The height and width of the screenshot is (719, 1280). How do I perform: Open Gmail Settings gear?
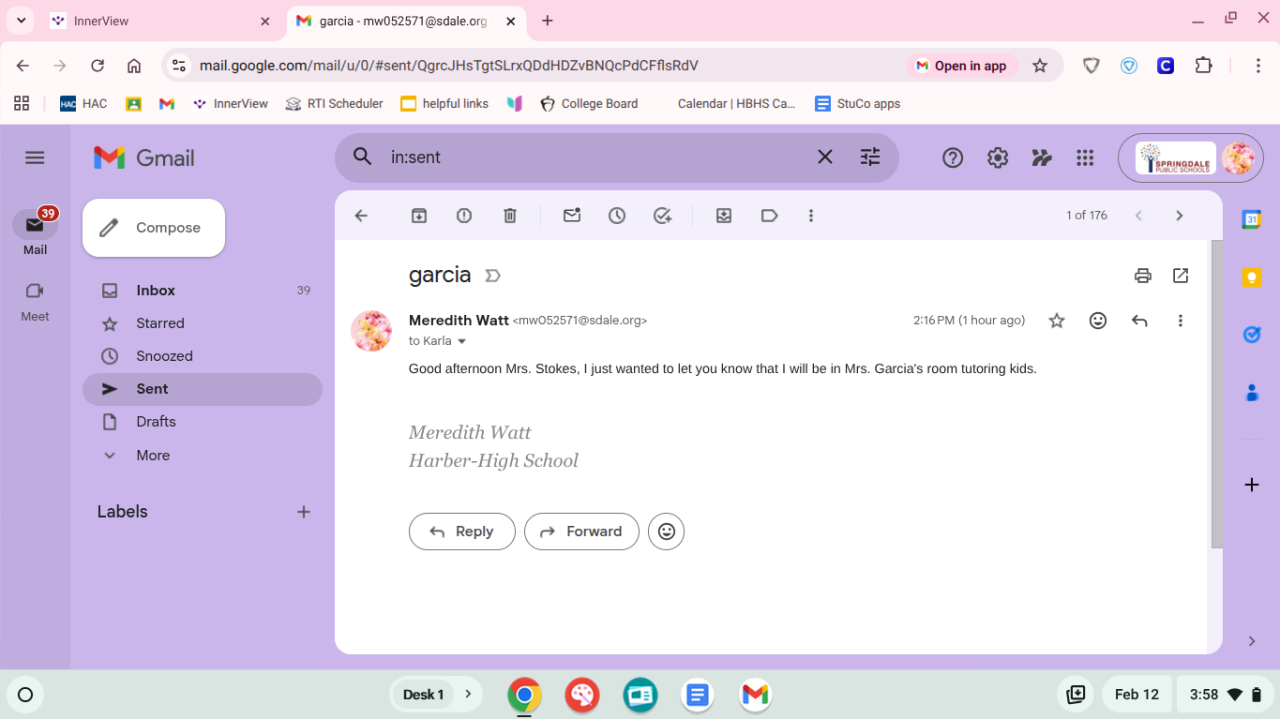(997, 158)
